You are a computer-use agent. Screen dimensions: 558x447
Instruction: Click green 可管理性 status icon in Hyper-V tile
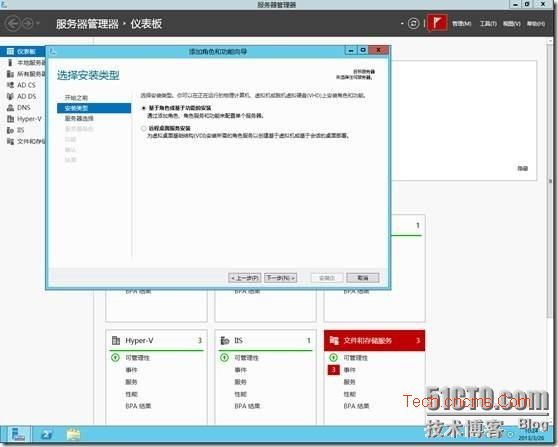click(115, 357)
